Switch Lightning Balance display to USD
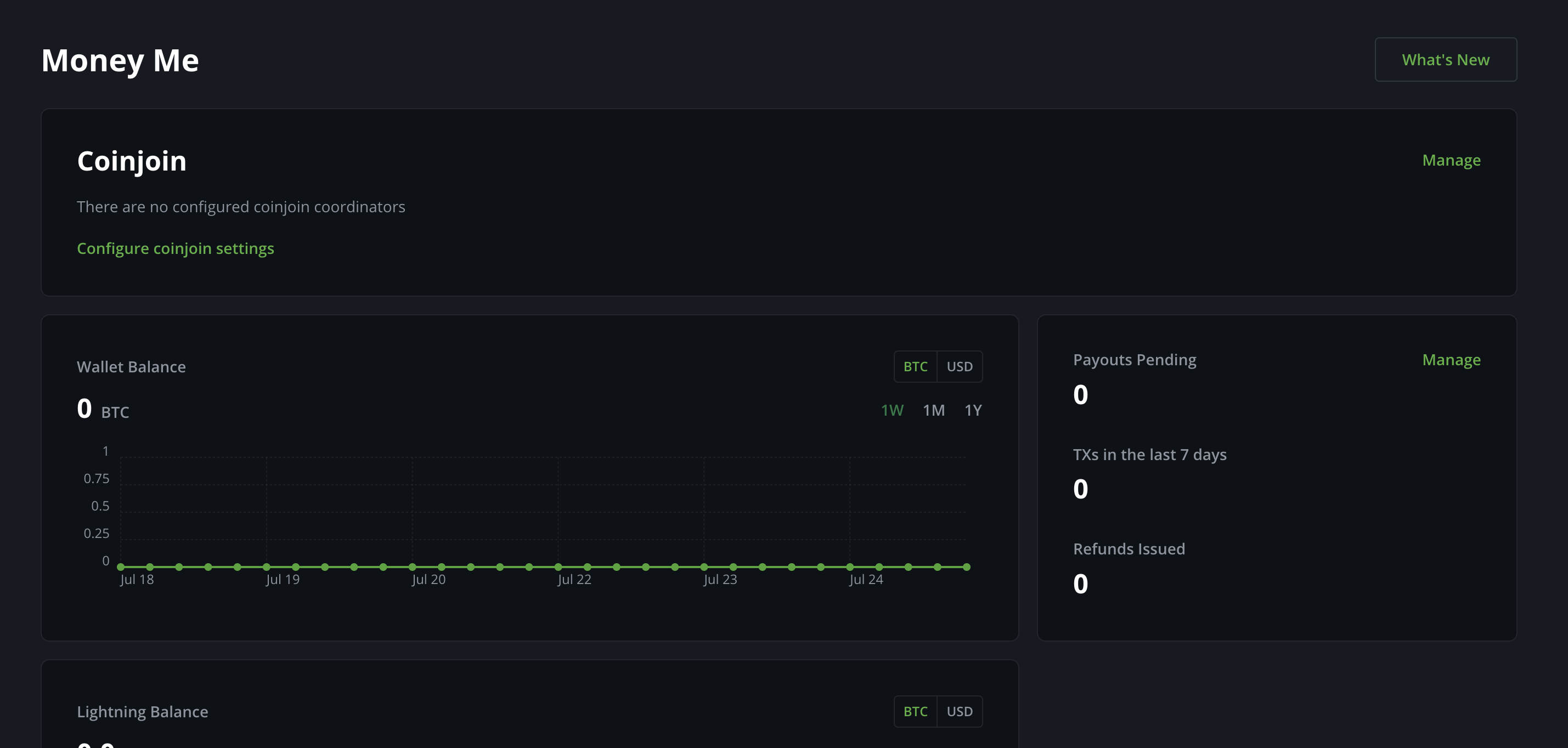This screenshot has height=748, width=1568. (x=960, y=711)
